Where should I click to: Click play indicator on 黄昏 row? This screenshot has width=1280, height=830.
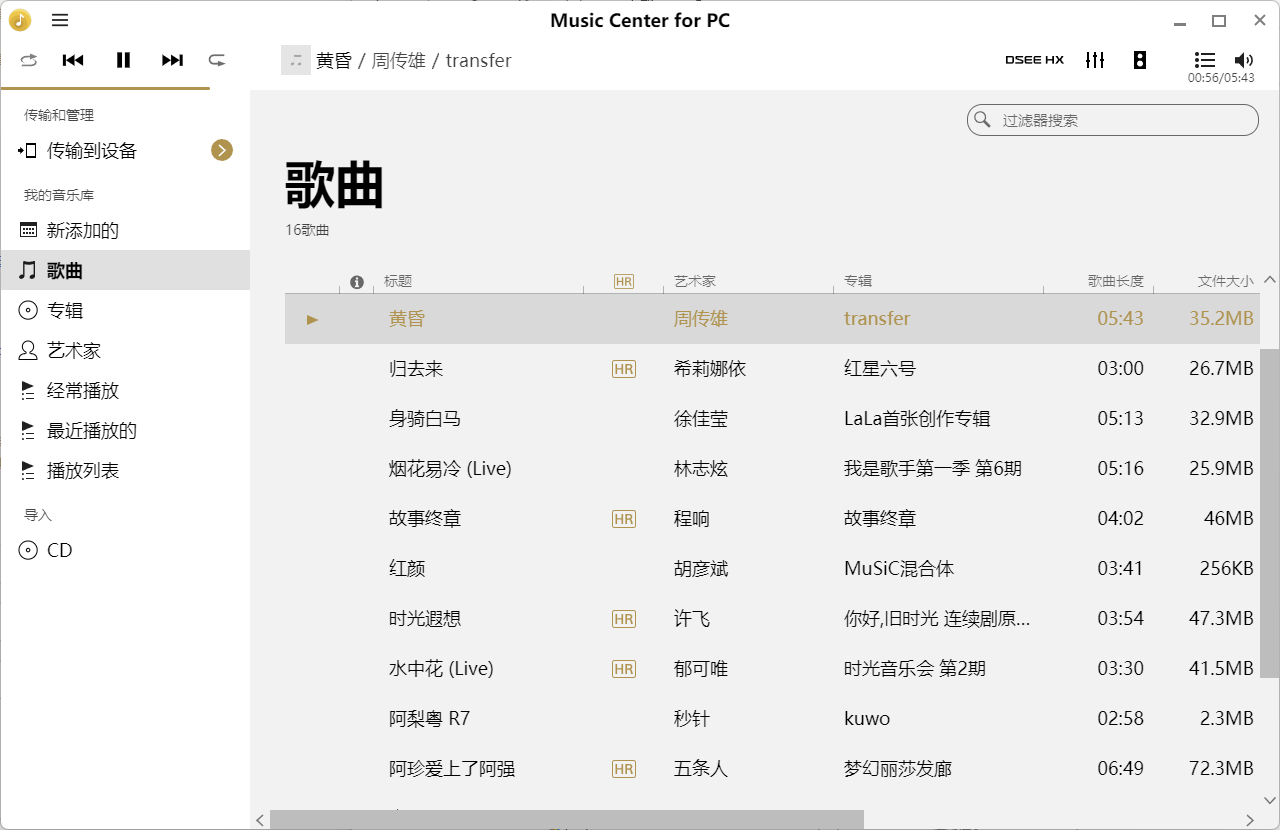[x=312, y=319]
